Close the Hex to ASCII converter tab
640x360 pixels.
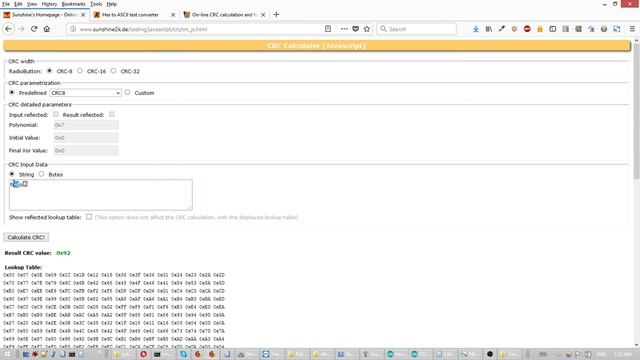(173, 15)
